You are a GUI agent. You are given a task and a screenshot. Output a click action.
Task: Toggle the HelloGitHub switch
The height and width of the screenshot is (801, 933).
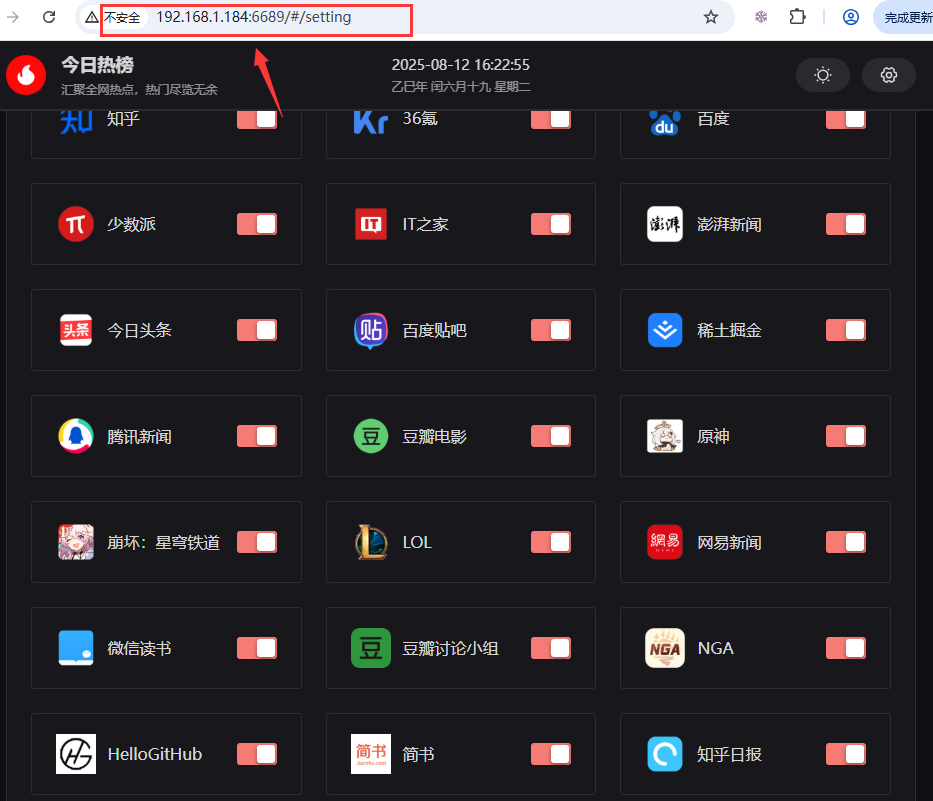(x=257, y=754)
